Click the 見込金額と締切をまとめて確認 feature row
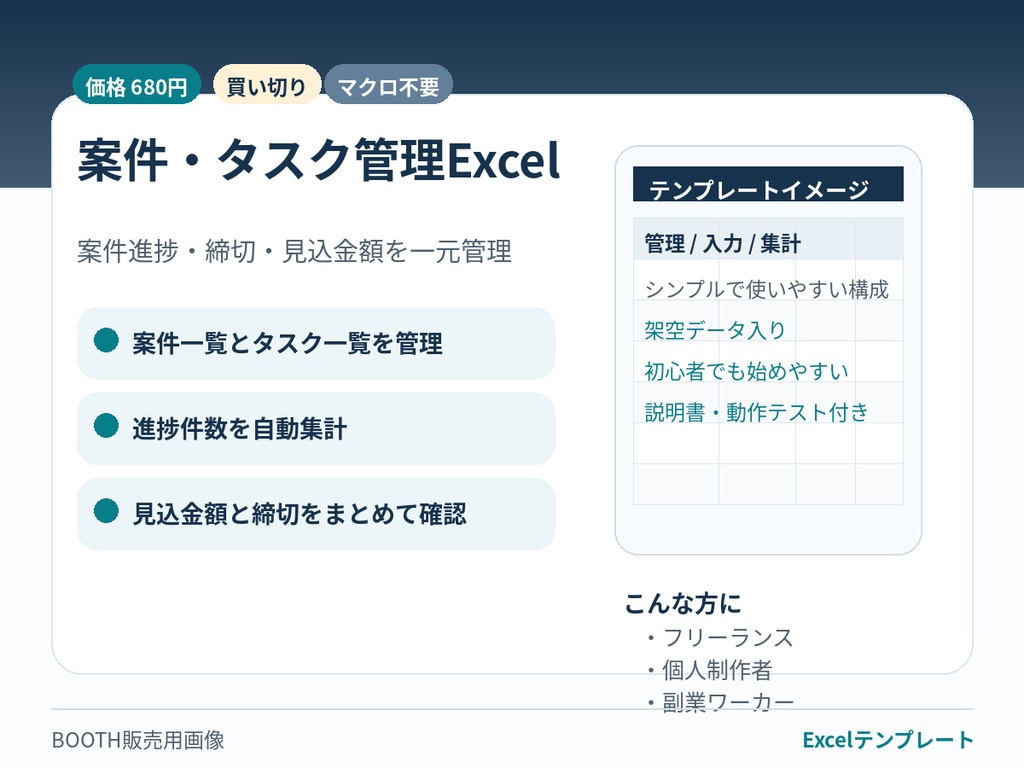Viewport: 1024px width, 768px height. pos(316,515)
